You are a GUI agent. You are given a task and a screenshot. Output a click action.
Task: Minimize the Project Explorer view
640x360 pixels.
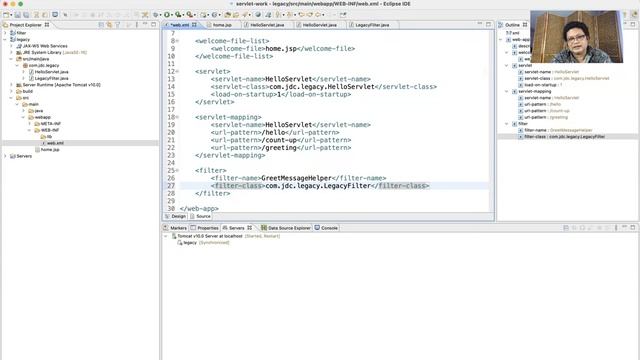tap(145, 24)
